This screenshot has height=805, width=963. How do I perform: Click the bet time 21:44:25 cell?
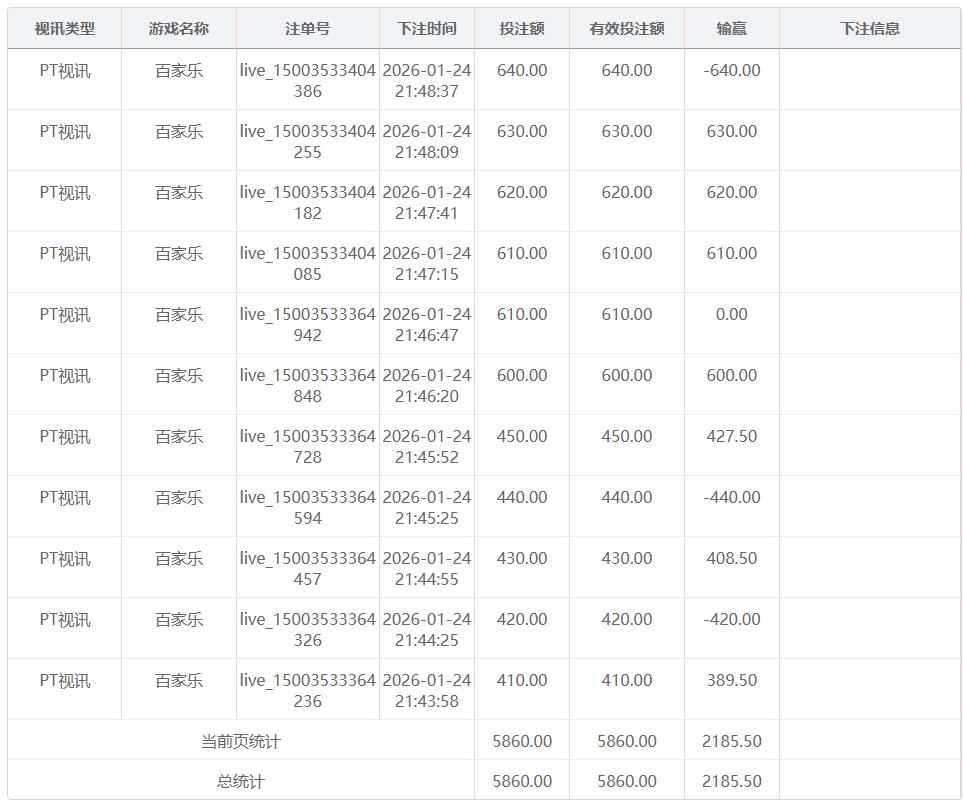click(x=426, y=630)
